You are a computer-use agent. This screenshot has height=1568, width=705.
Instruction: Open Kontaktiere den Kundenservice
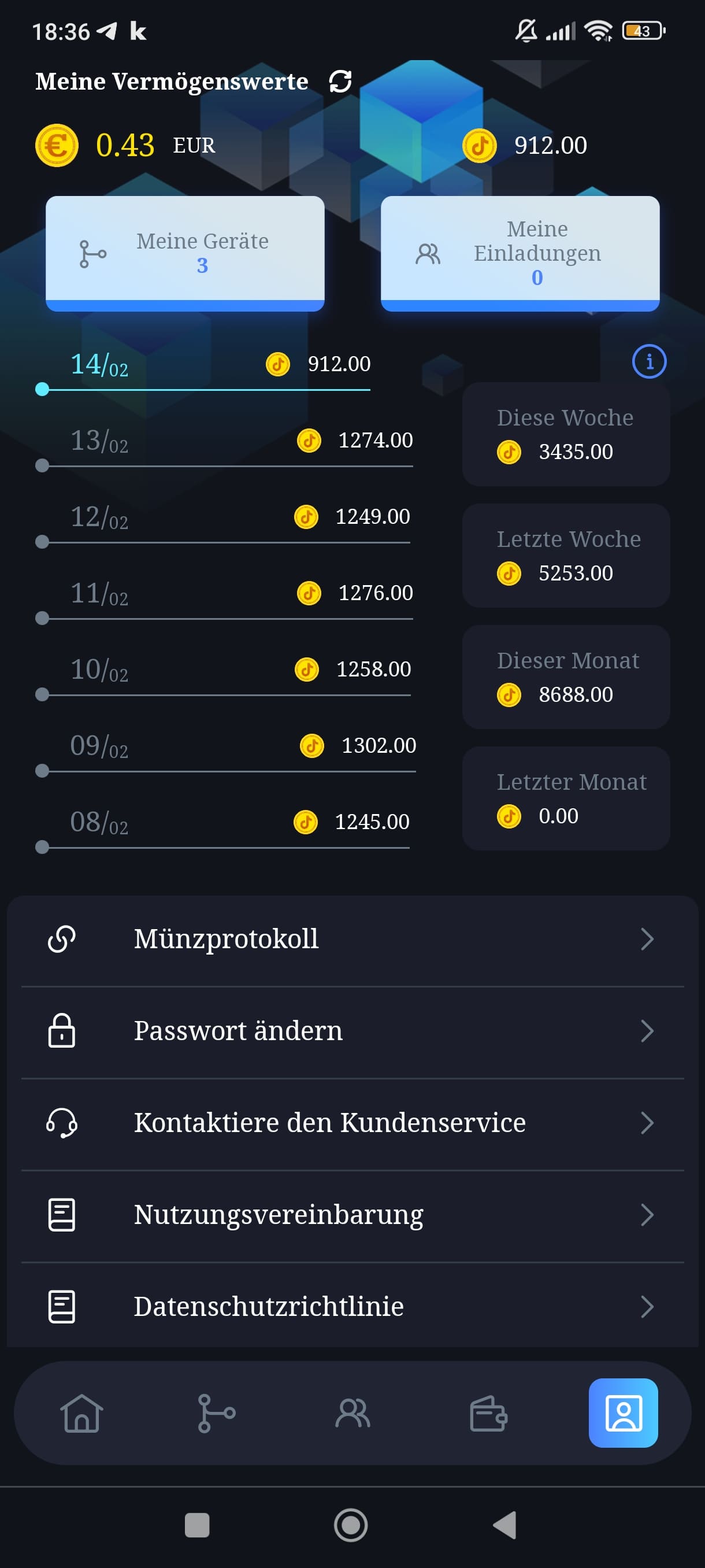pos(329,1123)
